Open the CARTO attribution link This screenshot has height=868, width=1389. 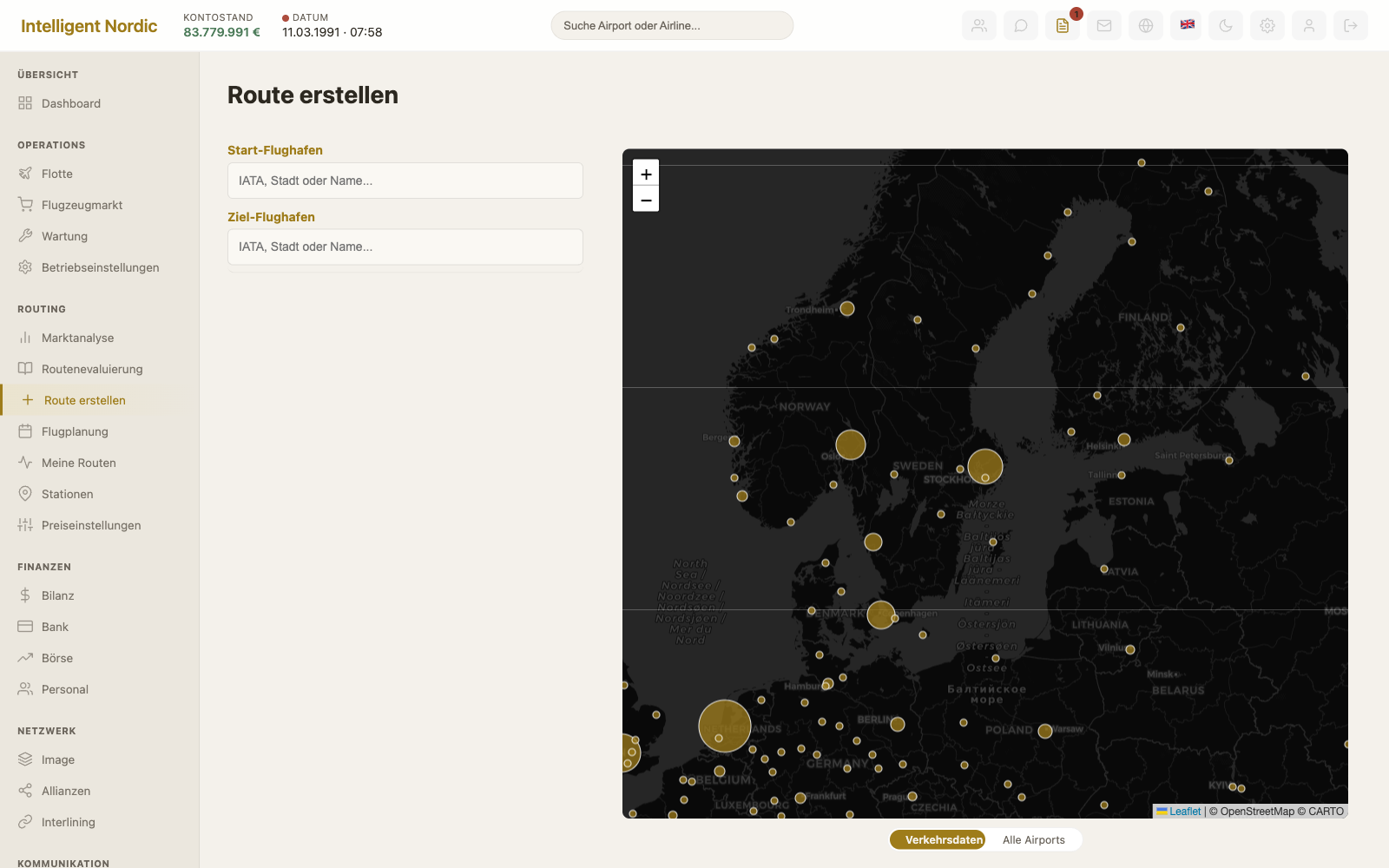[1326, 812]
